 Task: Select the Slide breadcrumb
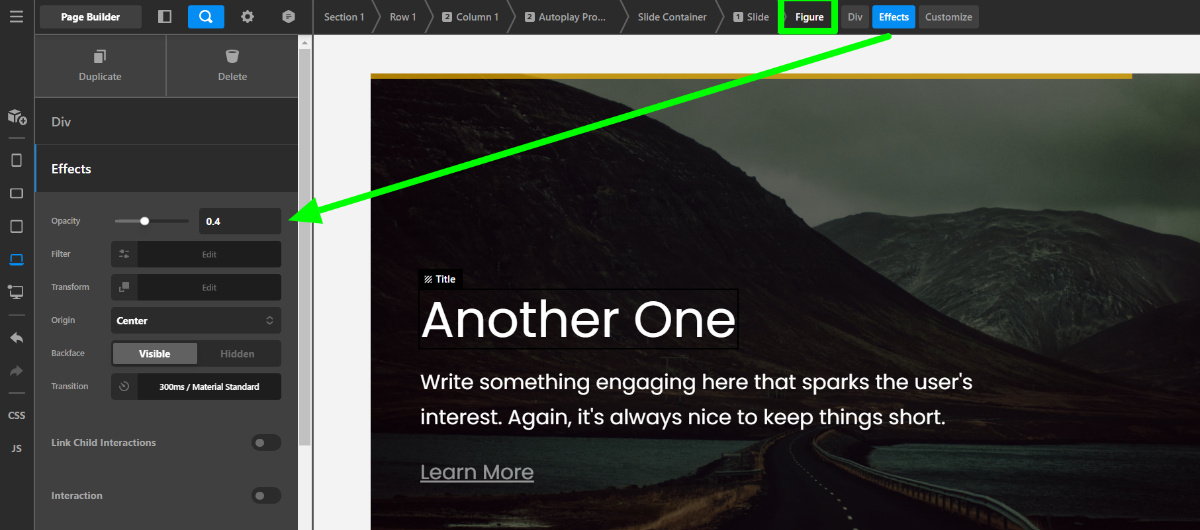(751, 17)
